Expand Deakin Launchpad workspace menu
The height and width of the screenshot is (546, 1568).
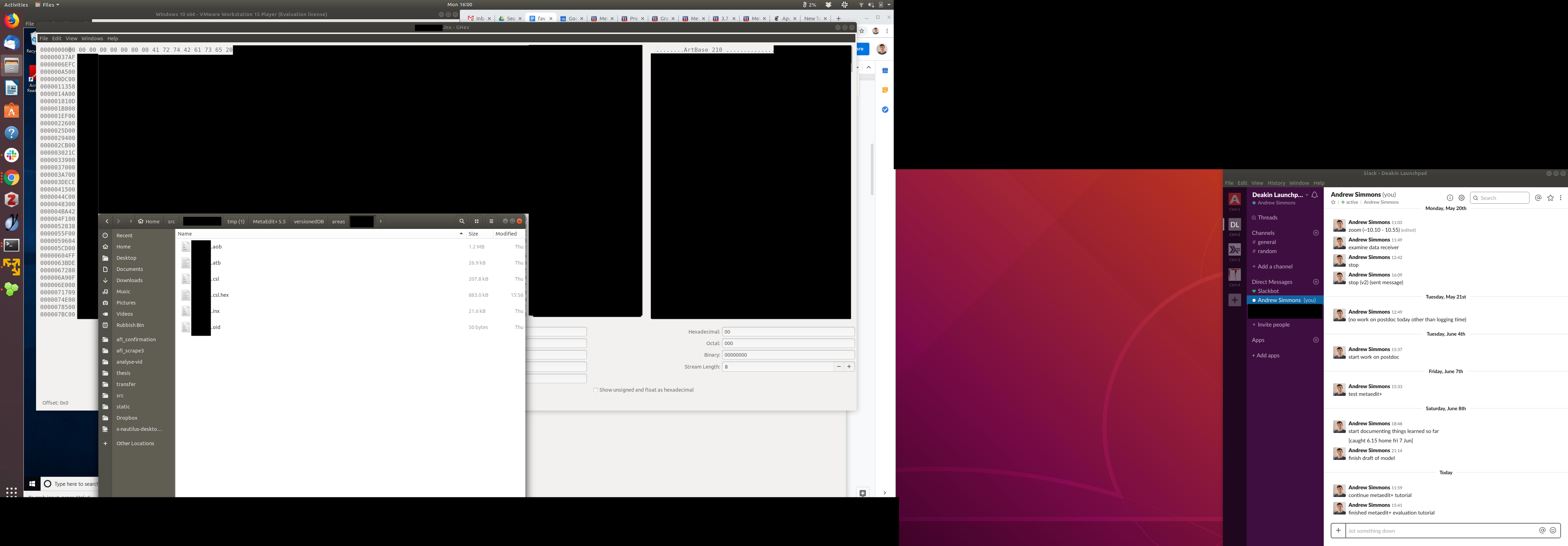coord(1279,195)
